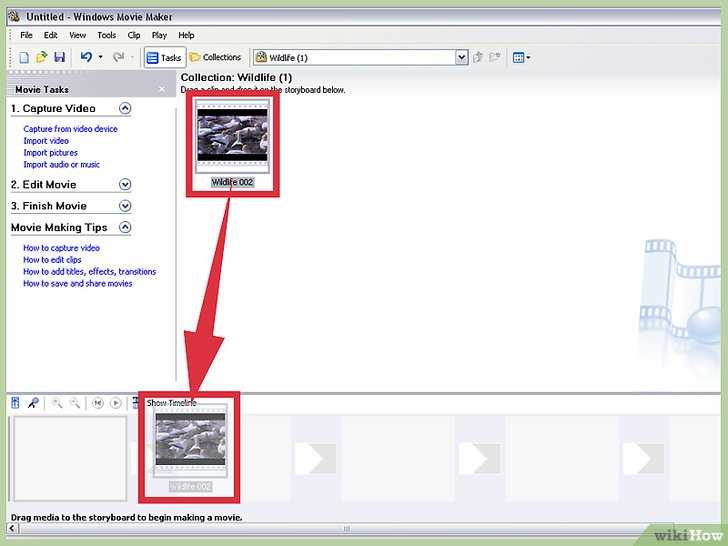Open the Edit menu
728x546 pixels.
coord(51,35)
